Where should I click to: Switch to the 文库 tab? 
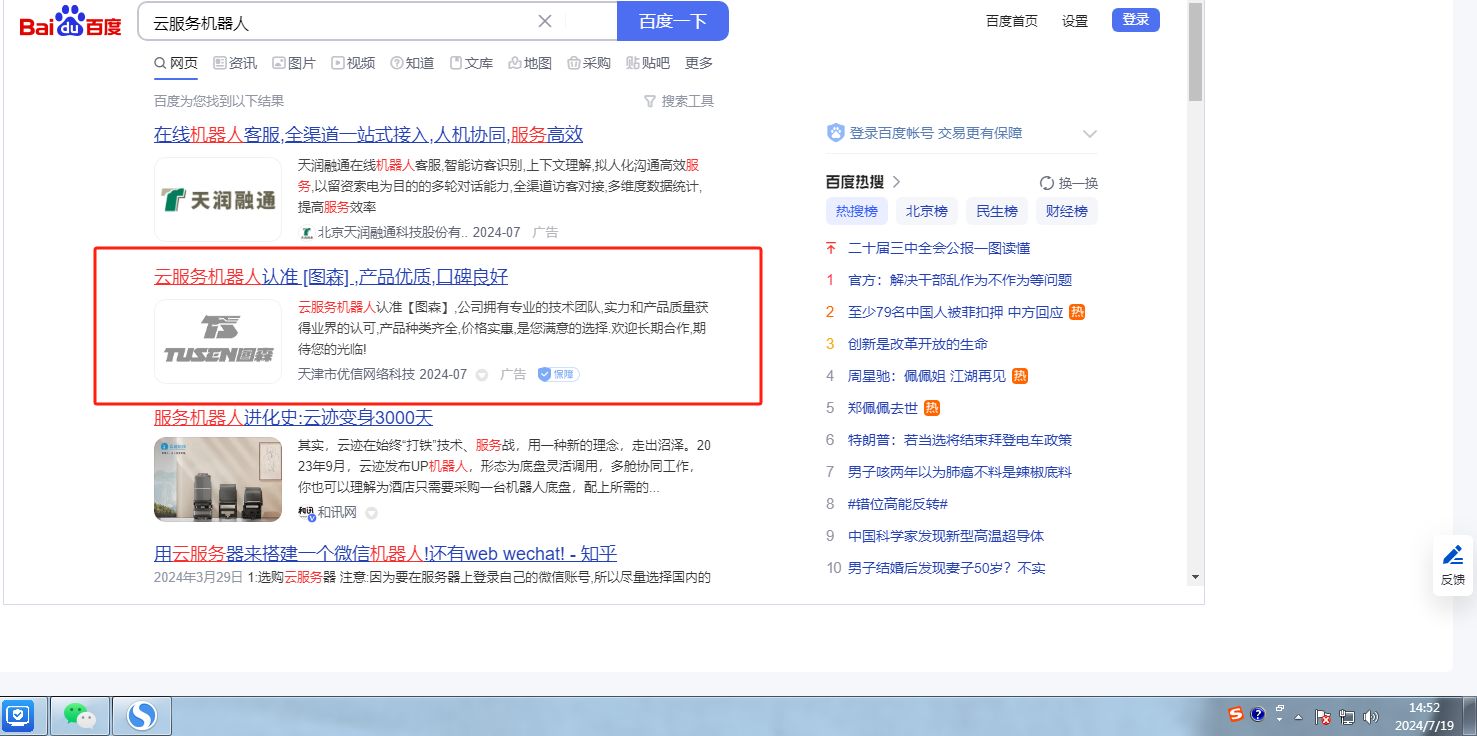point(471,63)
